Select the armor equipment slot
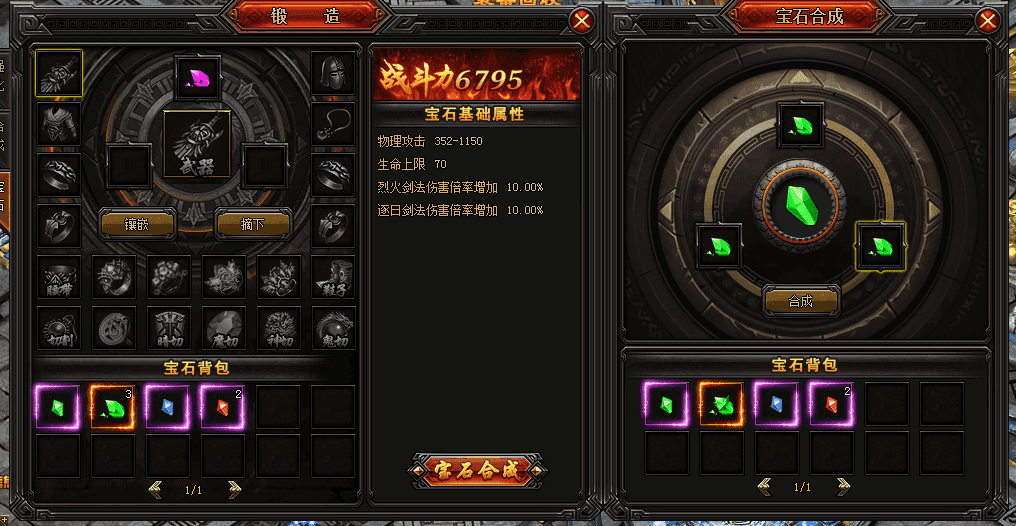Viewport: 1016px width, 526px height. click(x=59, y=124)
